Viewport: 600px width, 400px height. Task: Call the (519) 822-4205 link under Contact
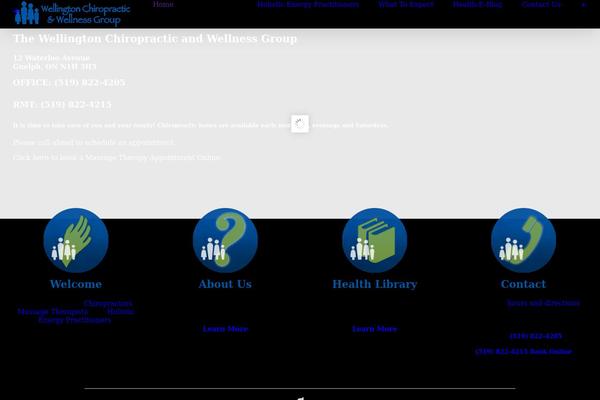point(536,336)
